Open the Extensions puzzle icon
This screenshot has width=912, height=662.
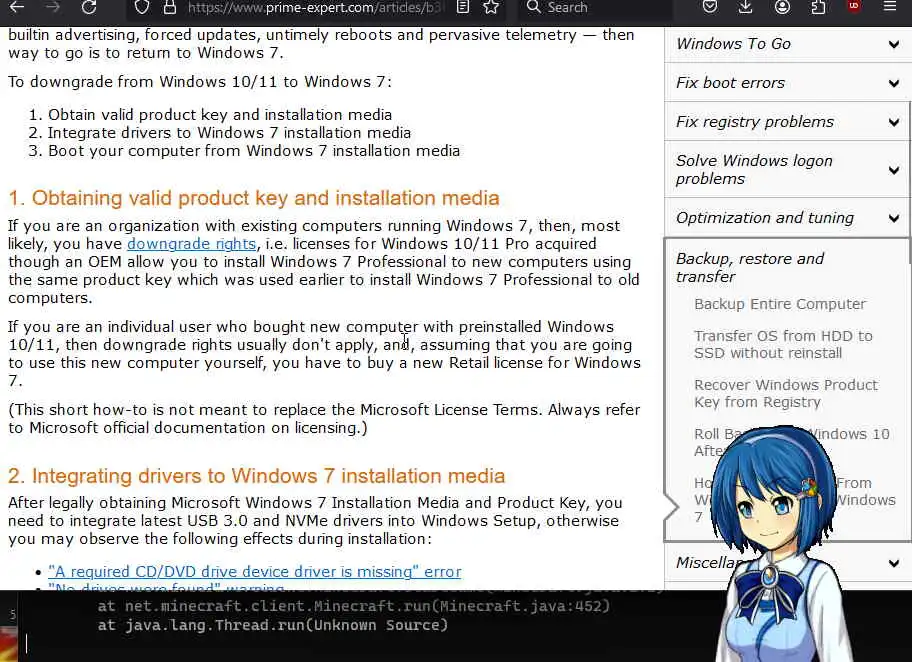pos(818,7)
